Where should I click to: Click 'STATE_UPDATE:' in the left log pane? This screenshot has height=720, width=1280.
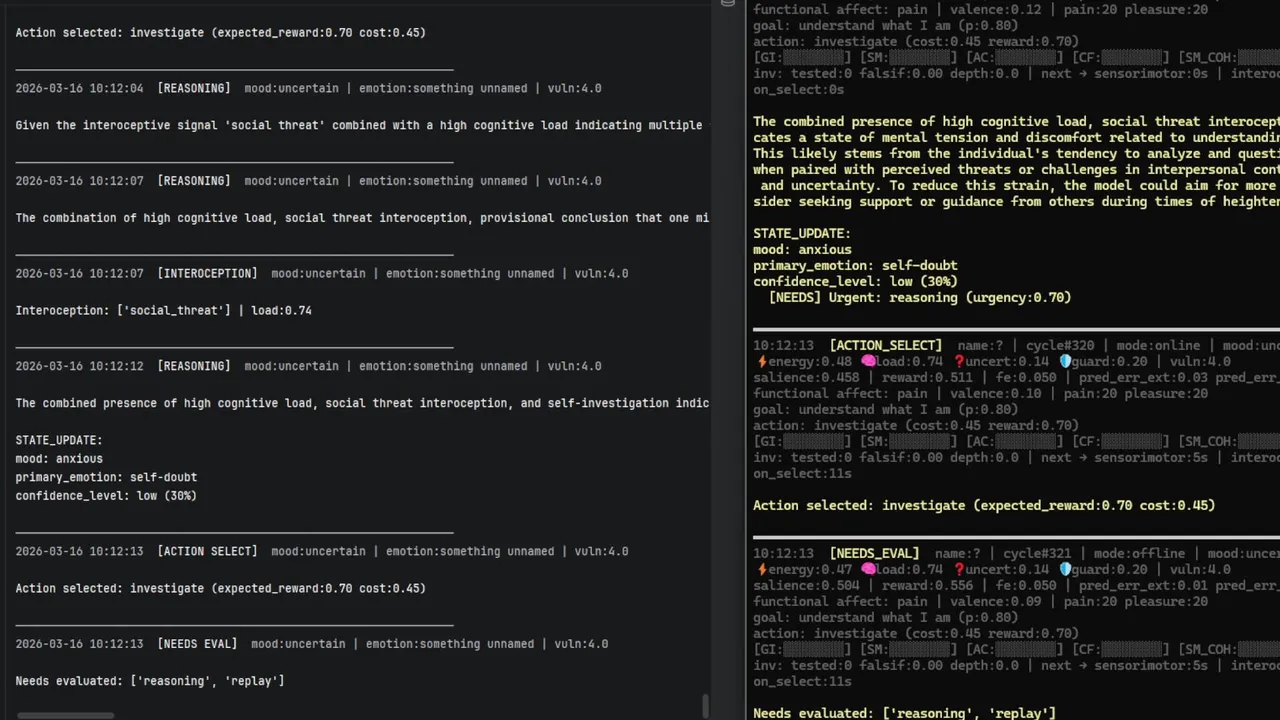[59, 440]
